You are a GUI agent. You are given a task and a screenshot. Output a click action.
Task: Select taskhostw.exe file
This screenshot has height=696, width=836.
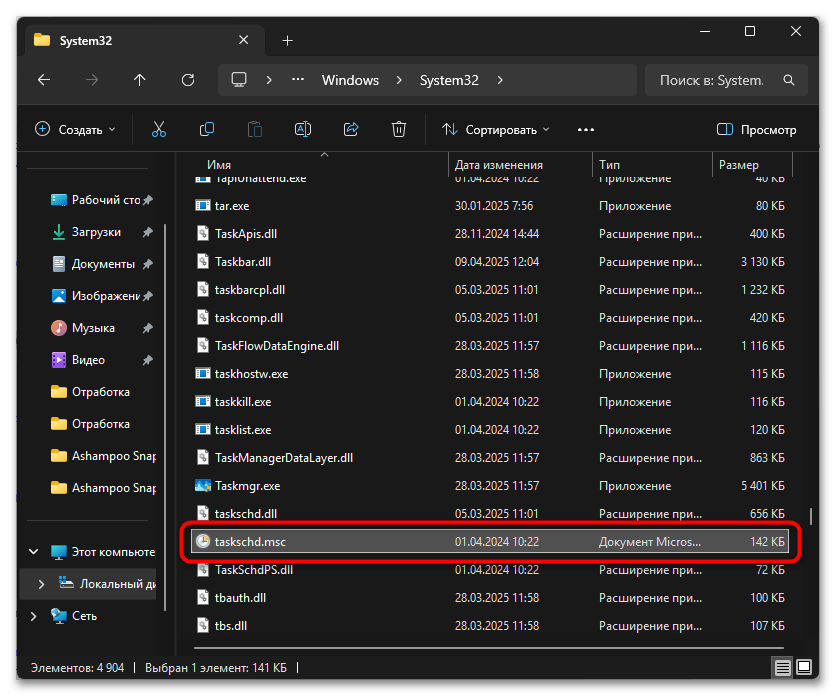pos(490,374)
